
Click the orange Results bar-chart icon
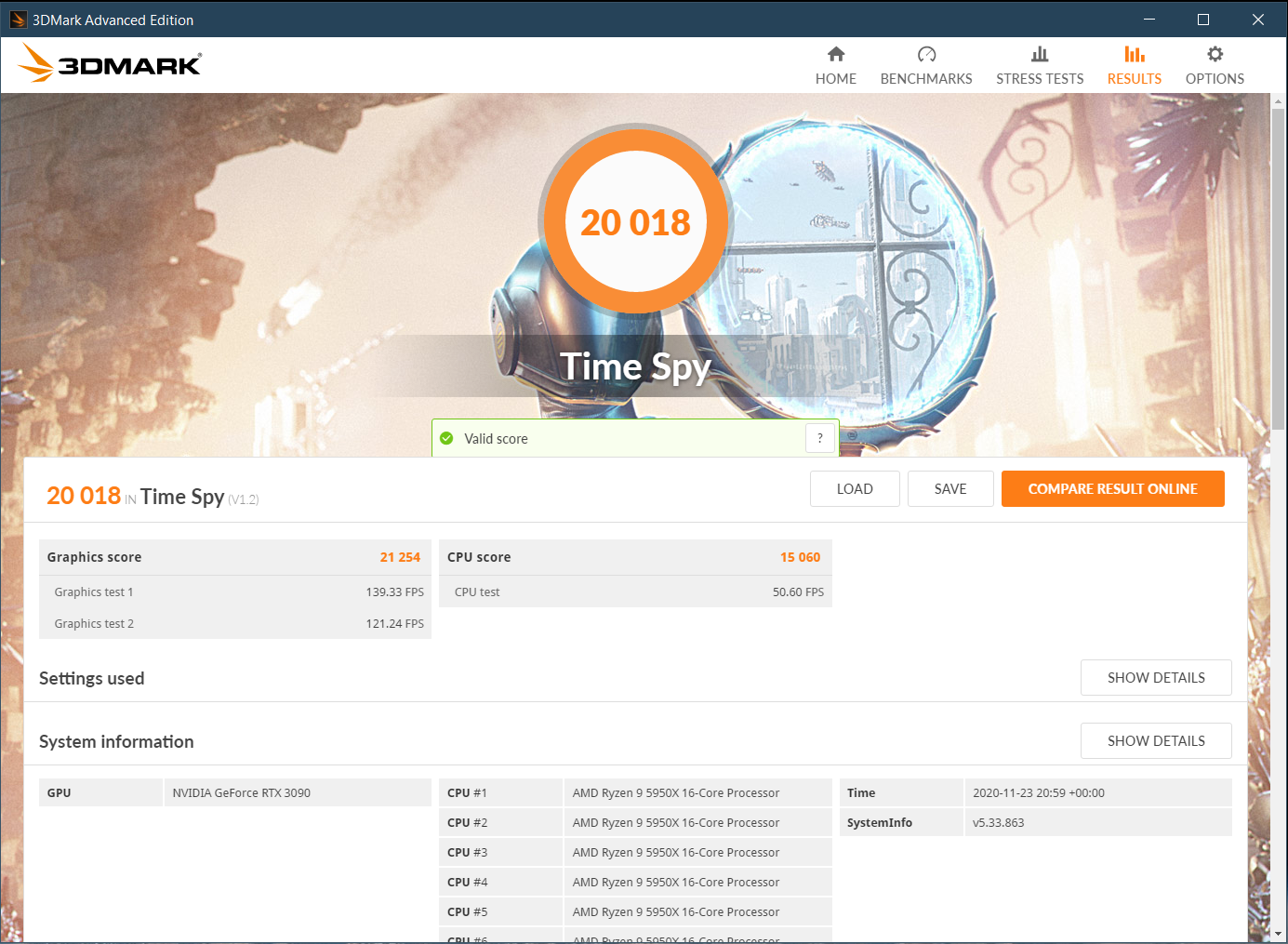coord(1134,54)
